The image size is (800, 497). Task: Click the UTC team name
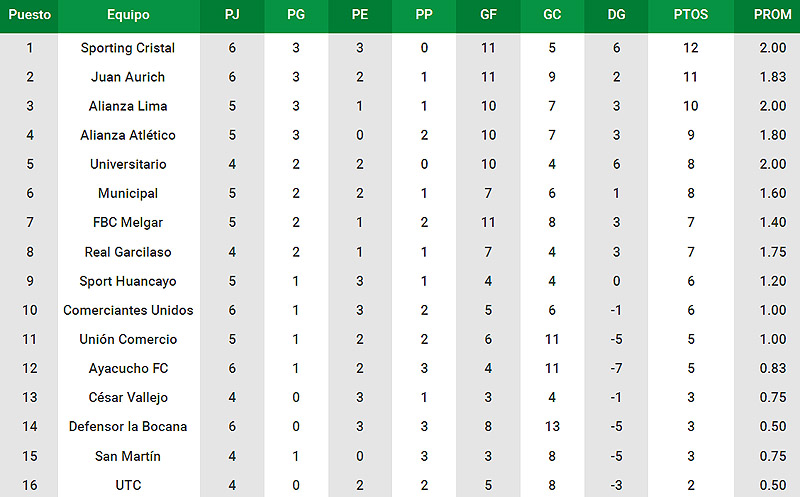pos(128,485)
